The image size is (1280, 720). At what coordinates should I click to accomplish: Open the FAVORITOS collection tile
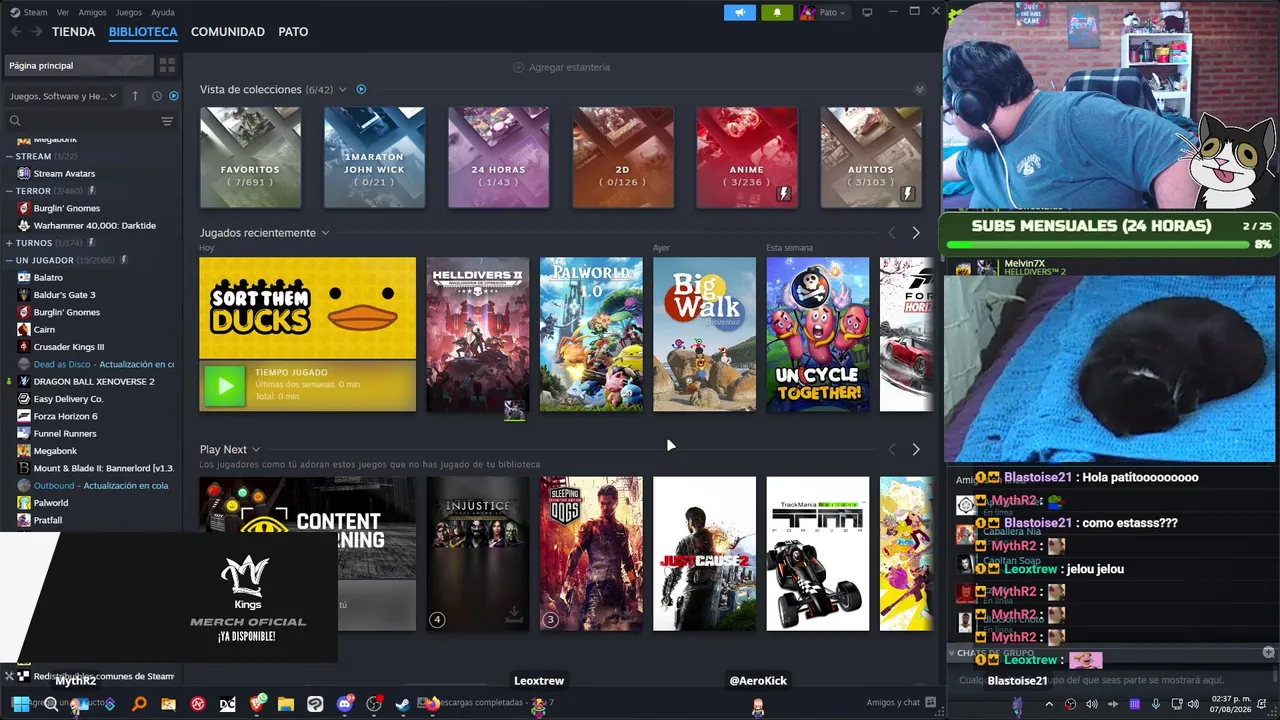(x=250, y=157)
